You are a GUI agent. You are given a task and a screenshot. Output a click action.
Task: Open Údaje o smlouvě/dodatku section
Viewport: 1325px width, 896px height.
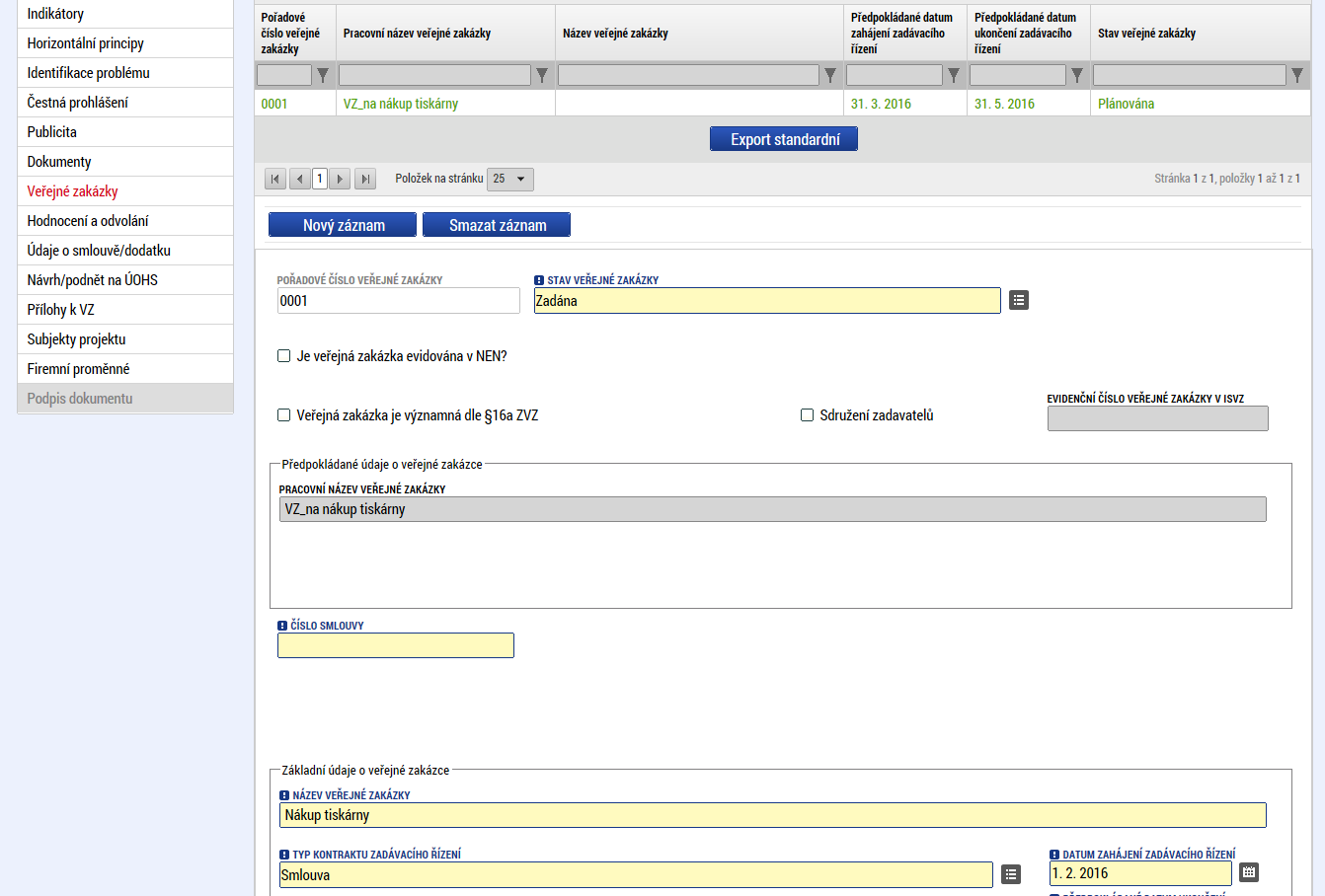pyautogui.click(x=125, y=251)
